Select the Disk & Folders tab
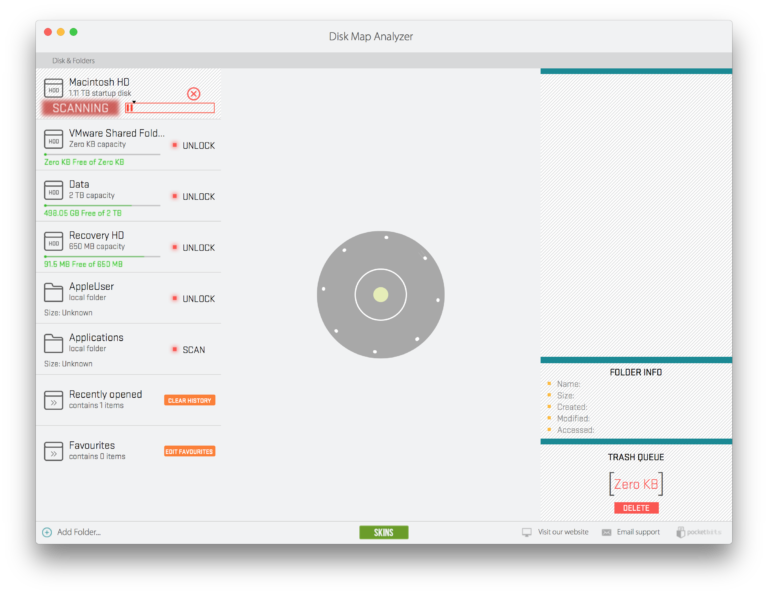This screenshot has width=768, height=595. pos(73,61)
